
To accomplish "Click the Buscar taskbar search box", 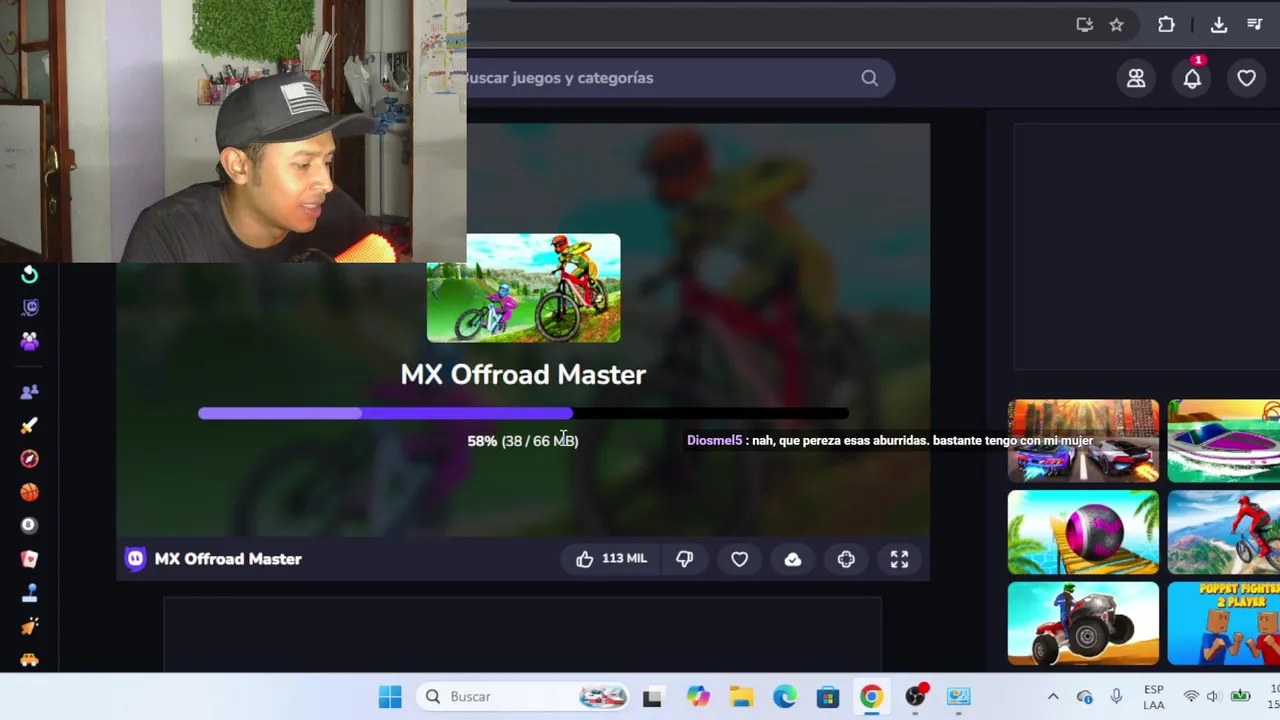I will click(x=525, y=697).
